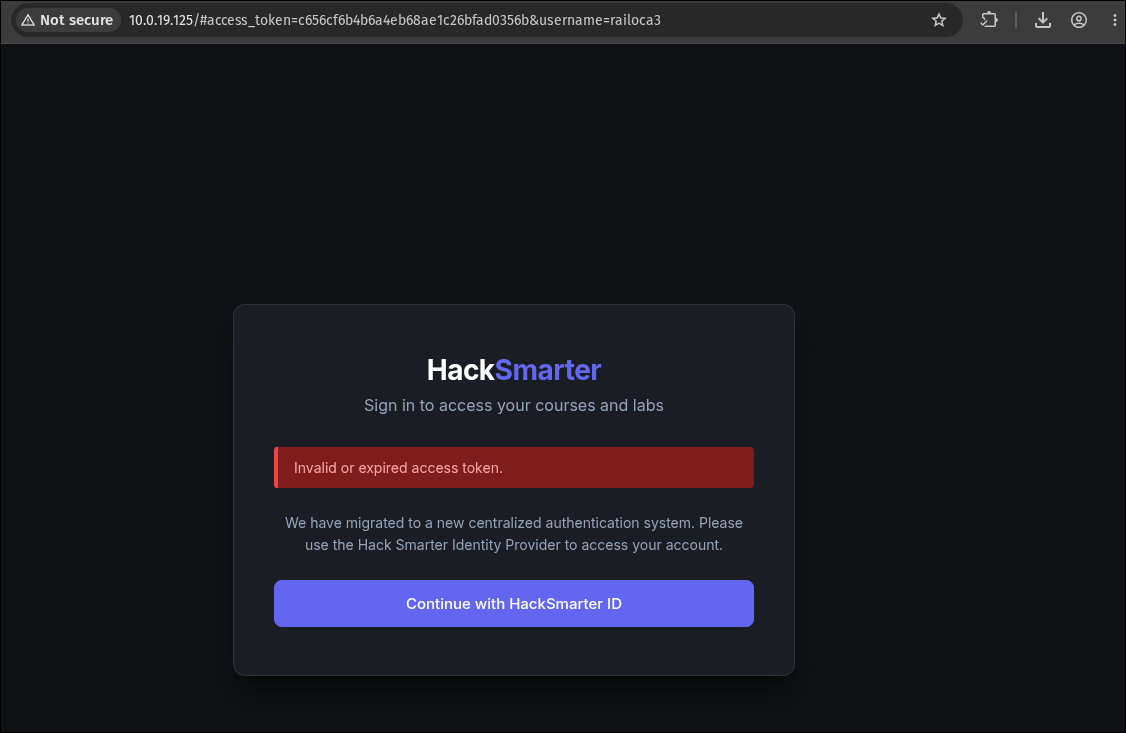Image resolution: width=1126 pixels, height=733 pixels.
Task: Open the browser profile avatar icon
Action: [x=1079, y=20]
